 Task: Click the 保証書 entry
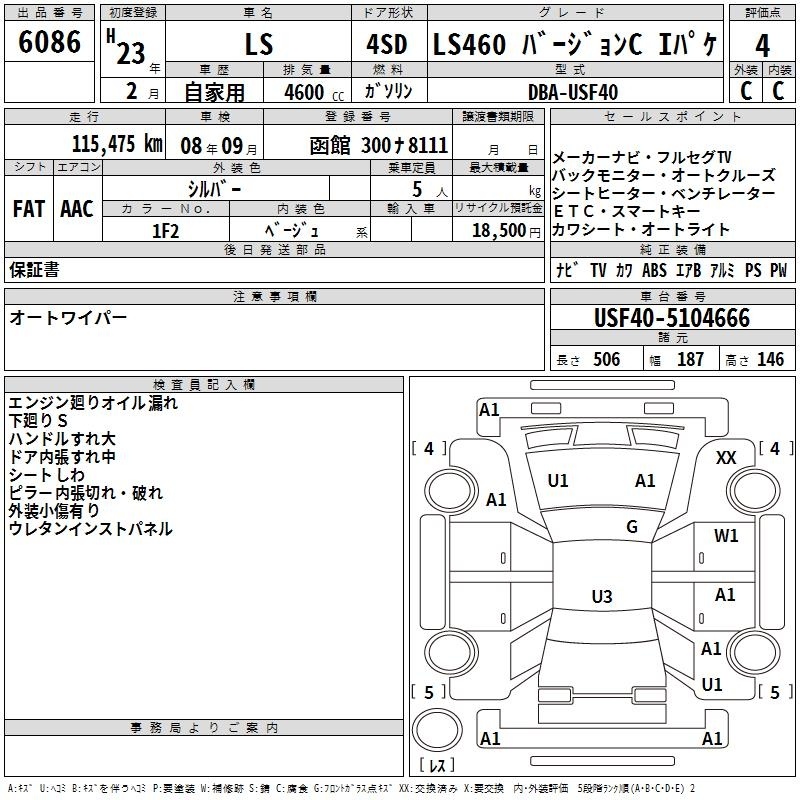coord(34,270)
